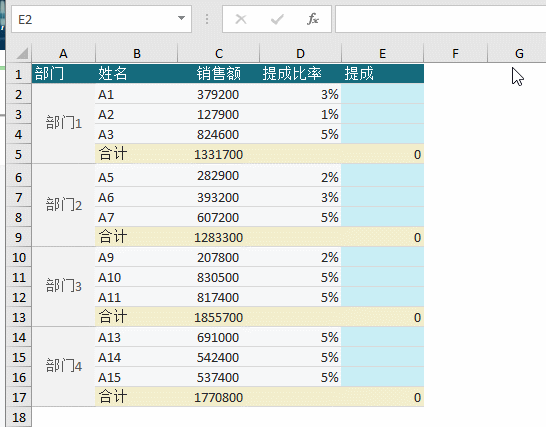
Task: Expand the Name Box dropdown arrow
Action: coord(181,18)
